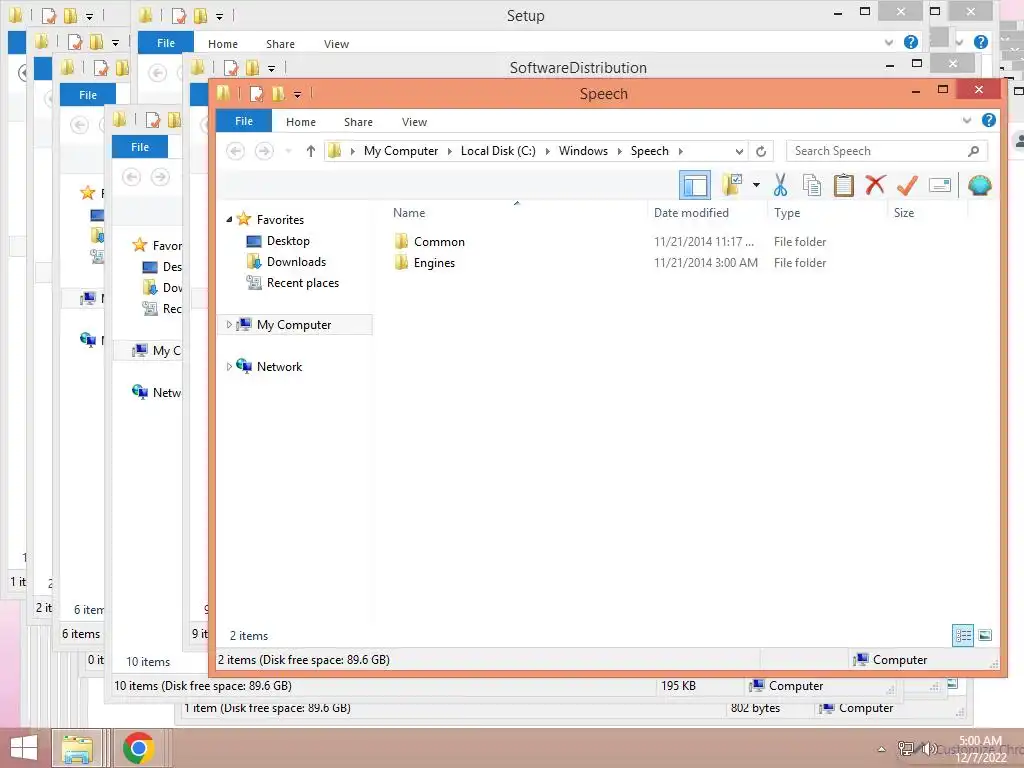Screen dimensions: 1024x768
Task: Open recent locations dropdown next to Forward arrow
Action: pyautogui.click(x=288, y=152)
